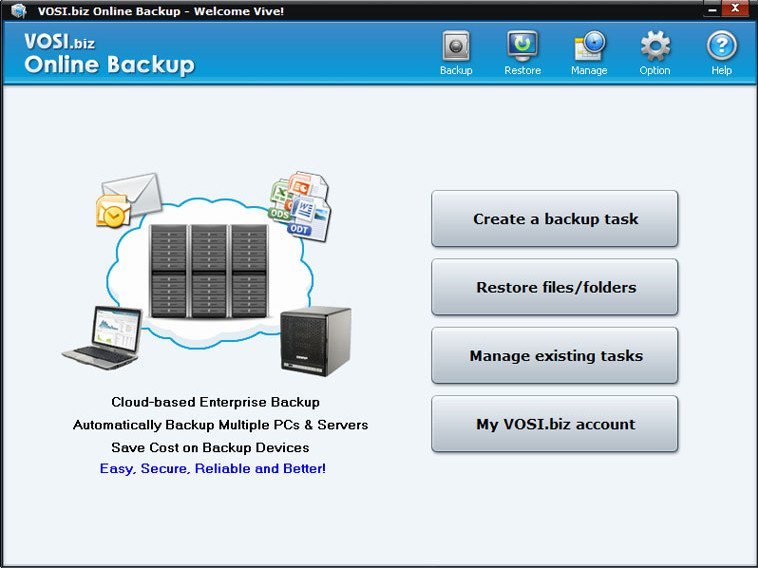Viewport: 758px width, 568px height.
Task: Click 'Save Cost on Backup Devices' text
Action: (x=210, y=448)
